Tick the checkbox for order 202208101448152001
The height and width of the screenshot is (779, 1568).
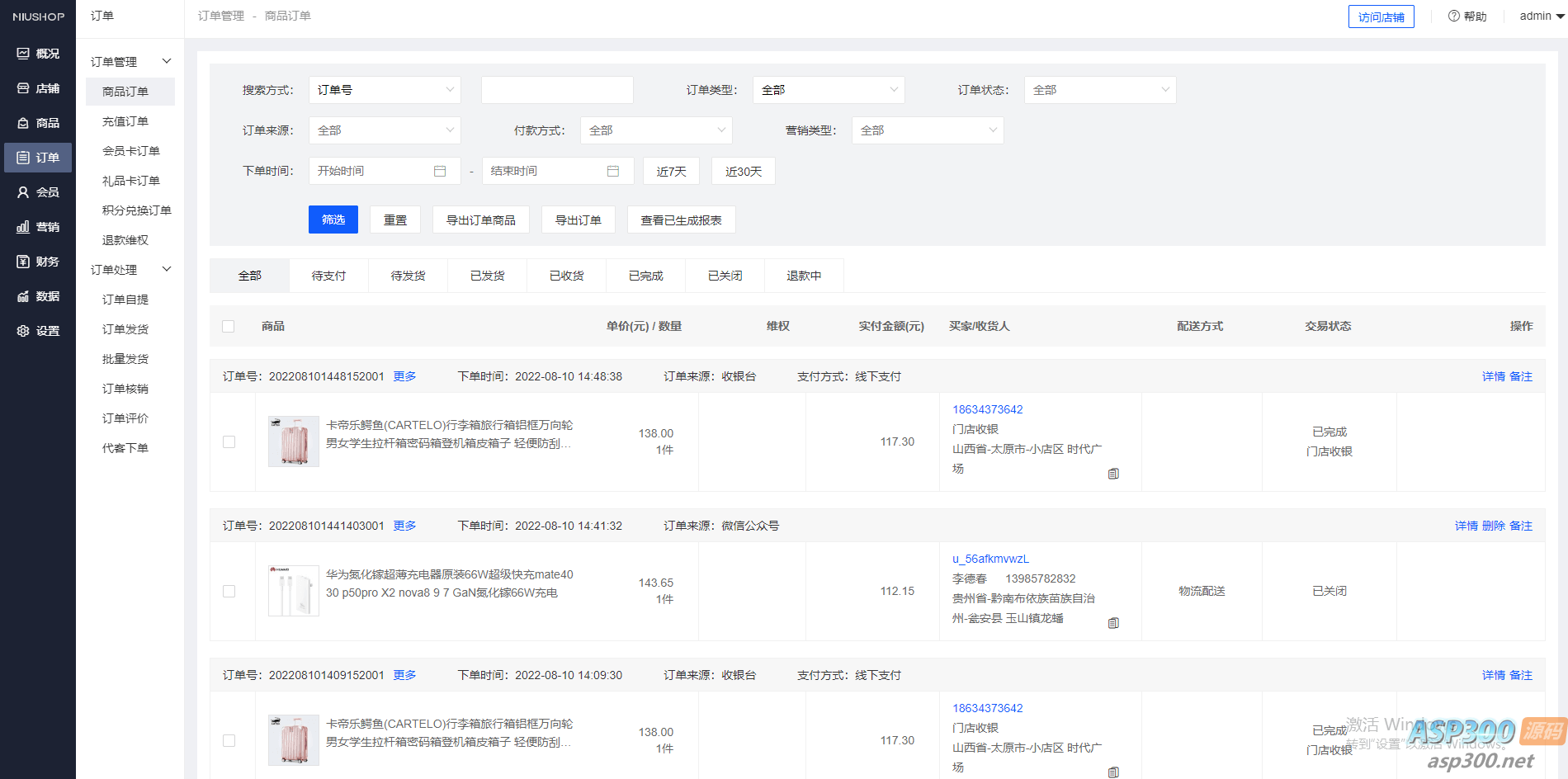pos(229,441)
